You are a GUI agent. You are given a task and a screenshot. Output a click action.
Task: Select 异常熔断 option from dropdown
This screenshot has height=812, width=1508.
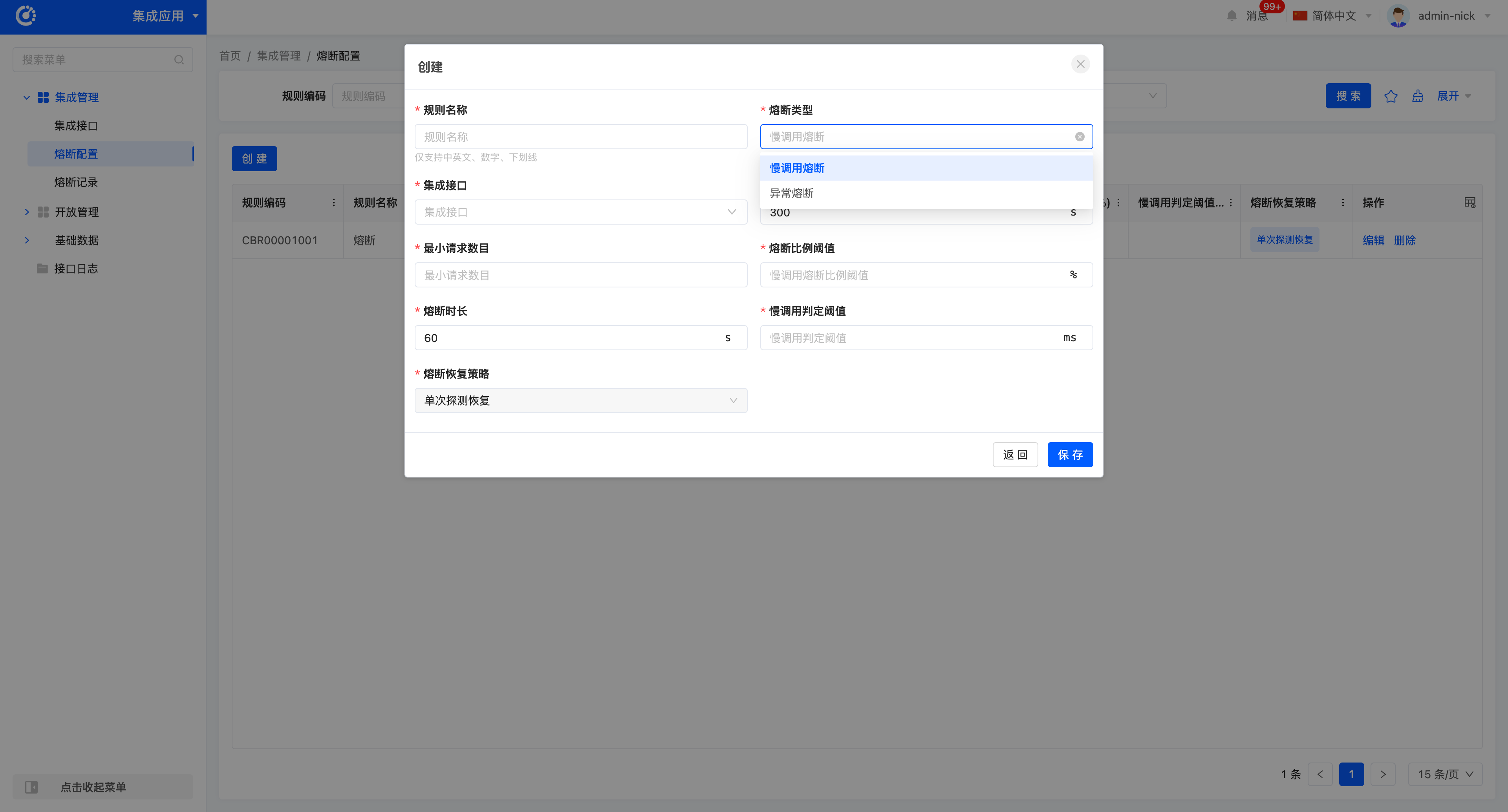[x=791, y=193]
